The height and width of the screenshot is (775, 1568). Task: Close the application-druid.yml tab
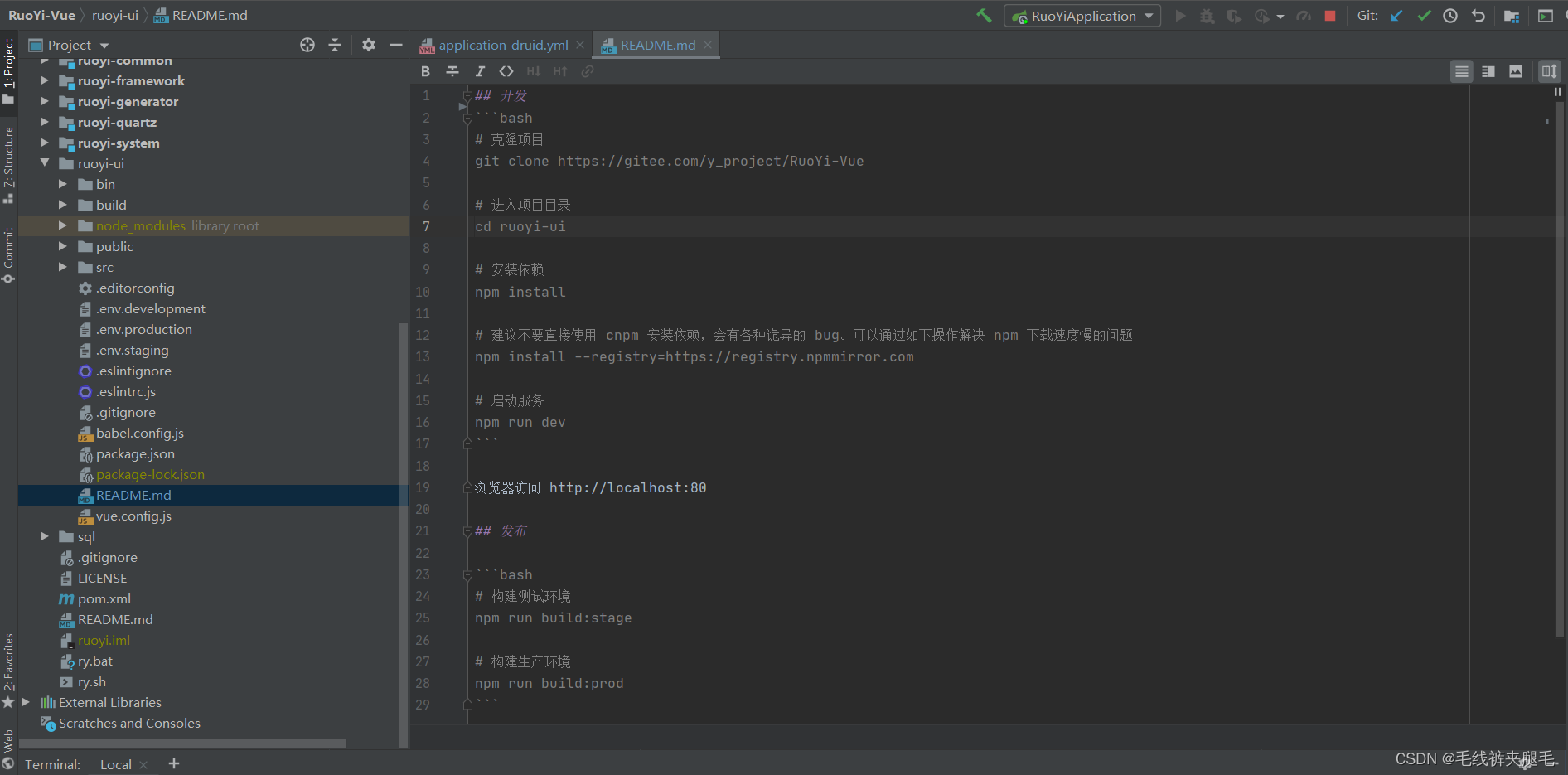coord(580,45)
